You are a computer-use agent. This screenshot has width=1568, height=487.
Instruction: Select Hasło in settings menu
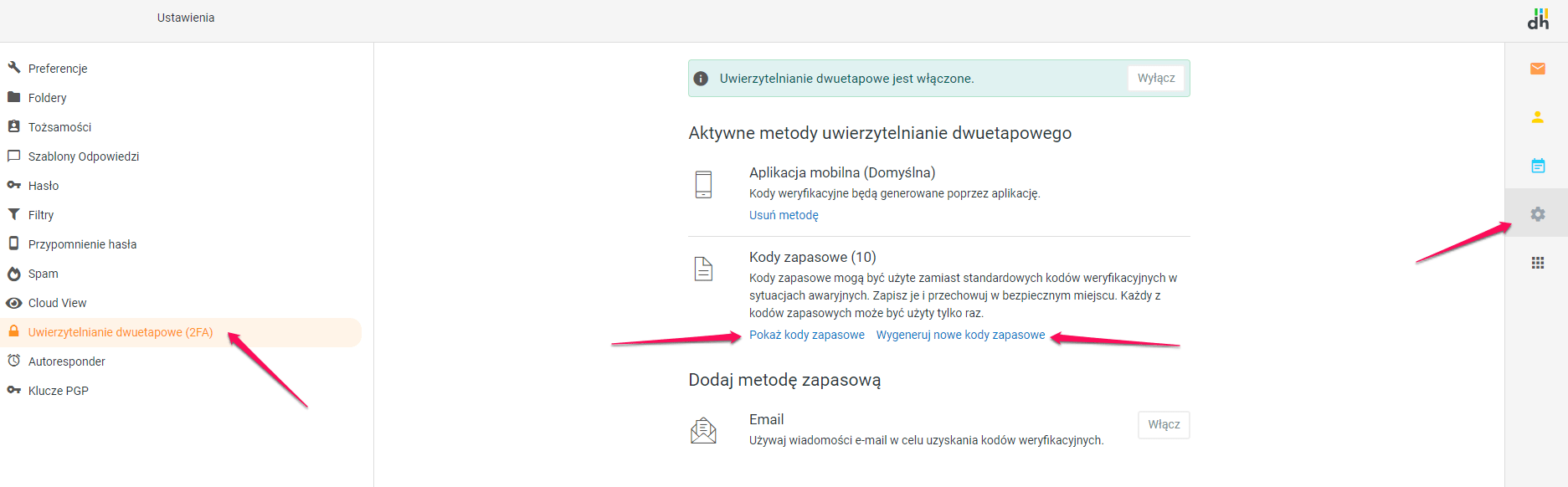click(x=44, y=186)
